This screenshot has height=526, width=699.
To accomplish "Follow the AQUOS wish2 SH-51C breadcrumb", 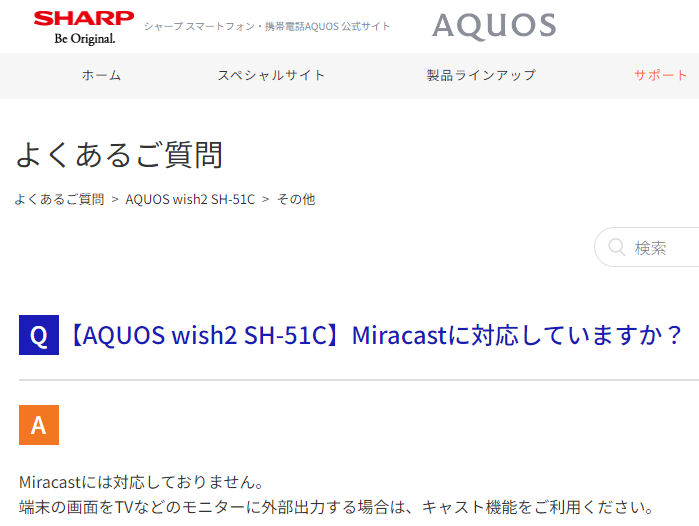I will 190,199.
